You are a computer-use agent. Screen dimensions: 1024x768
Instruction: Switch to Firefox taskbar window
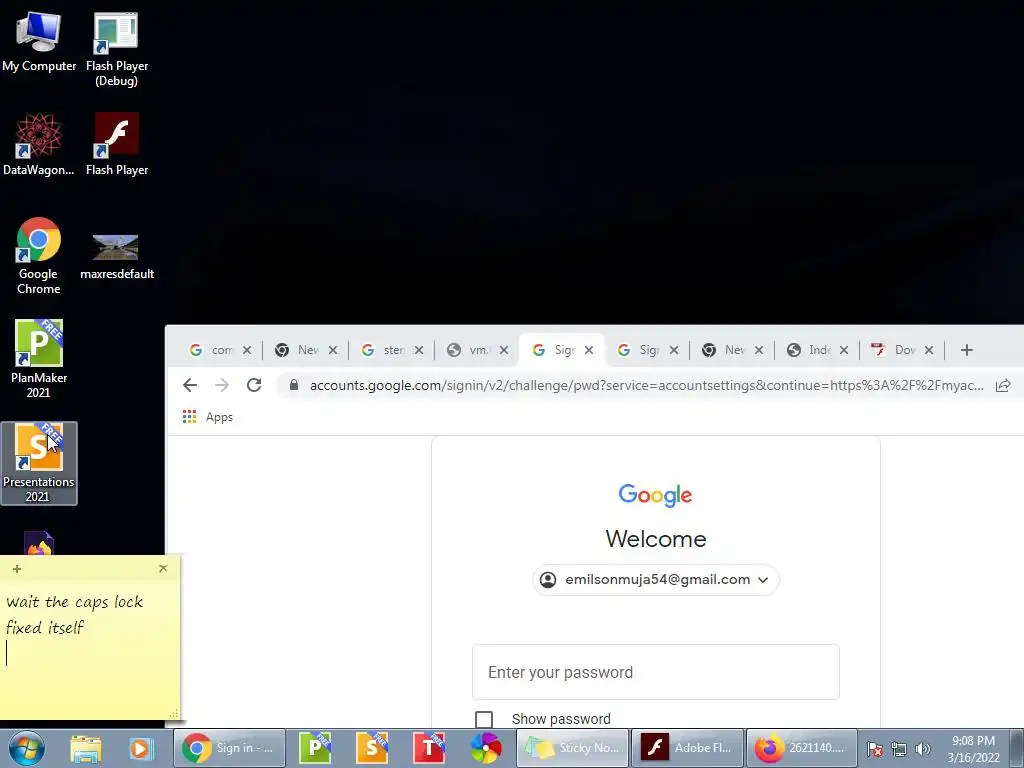click(802, 748)
